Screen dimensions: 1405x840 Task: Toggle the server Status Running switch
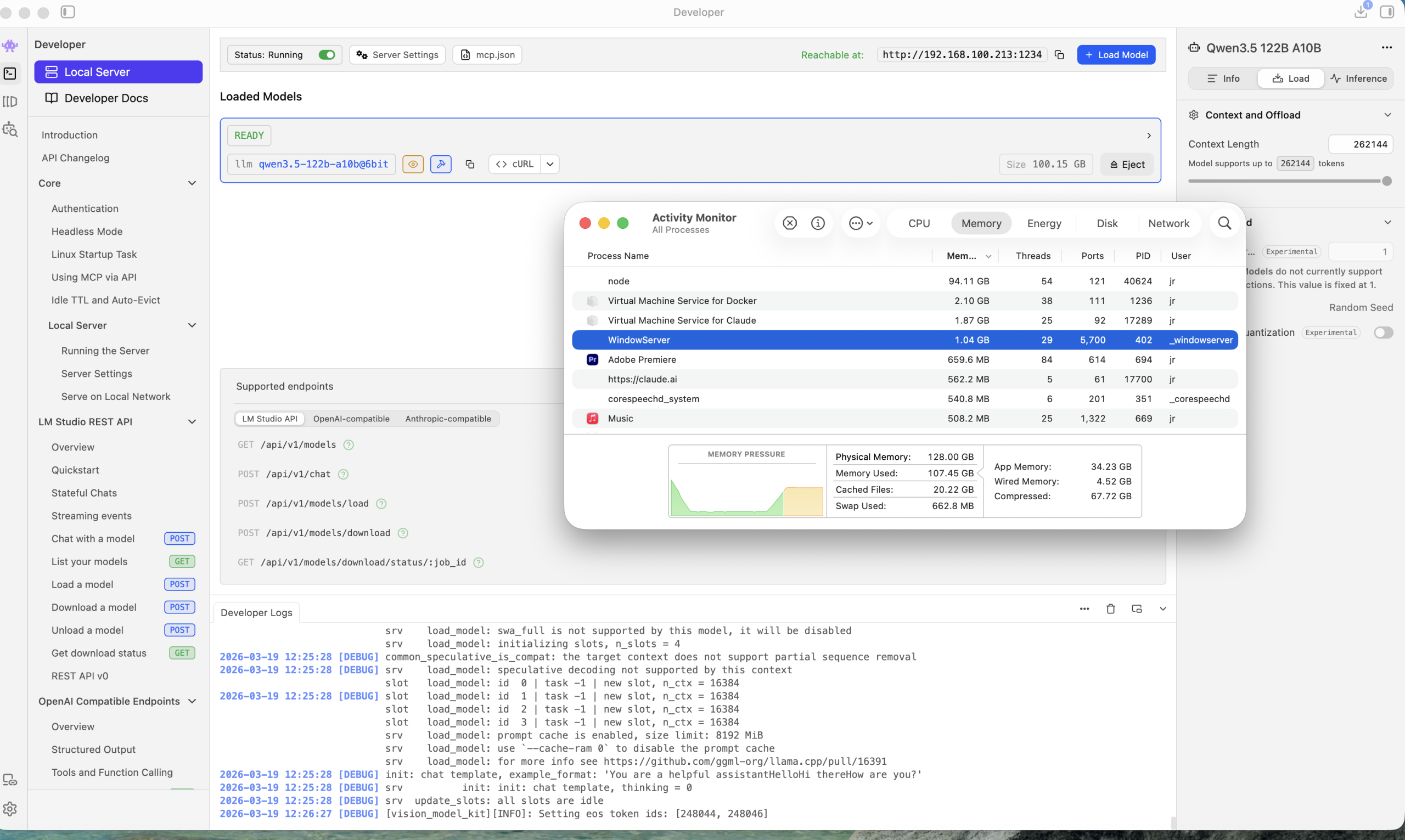pyautogui.click(x=327, y=55)
